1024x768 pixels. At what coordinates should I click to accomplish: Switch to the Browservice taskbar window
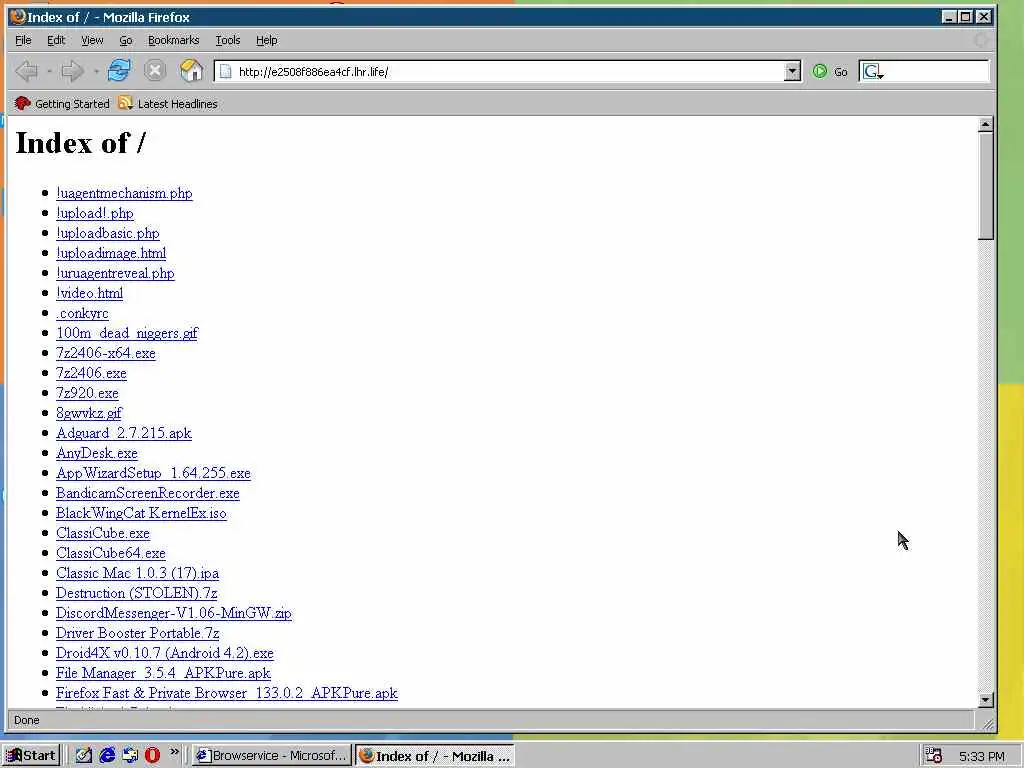pos(272,756)
